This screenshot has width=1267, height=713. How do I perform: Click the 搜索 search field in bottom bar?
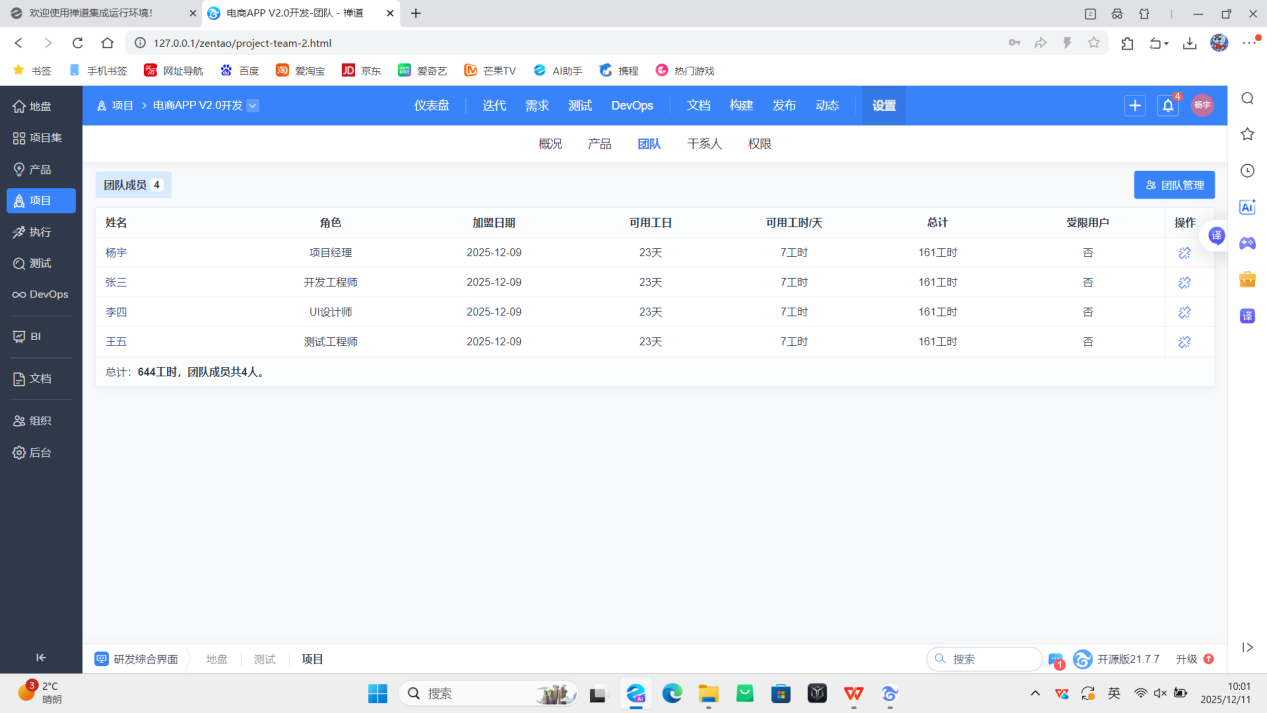[x=985, y=658]
